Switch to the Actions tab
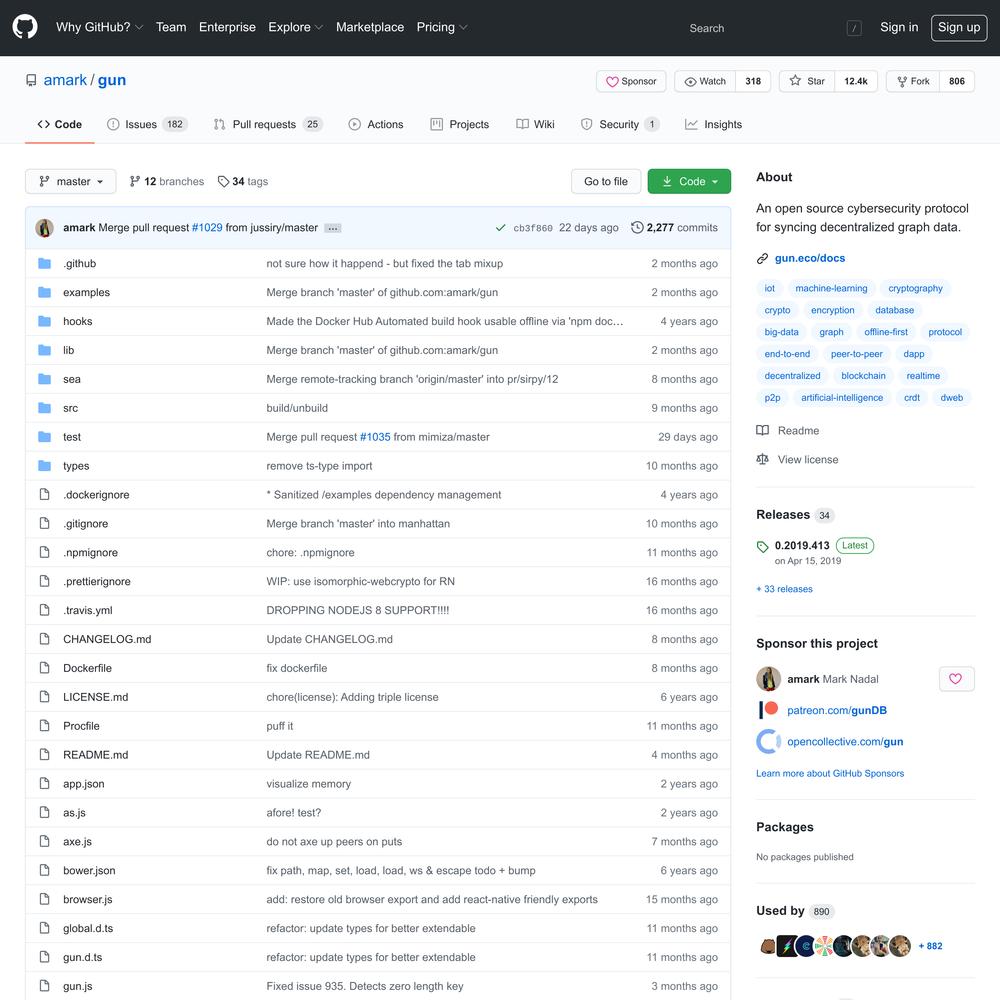Image resolution: width=1000 pixels, height=1000 pixels. 376,124
